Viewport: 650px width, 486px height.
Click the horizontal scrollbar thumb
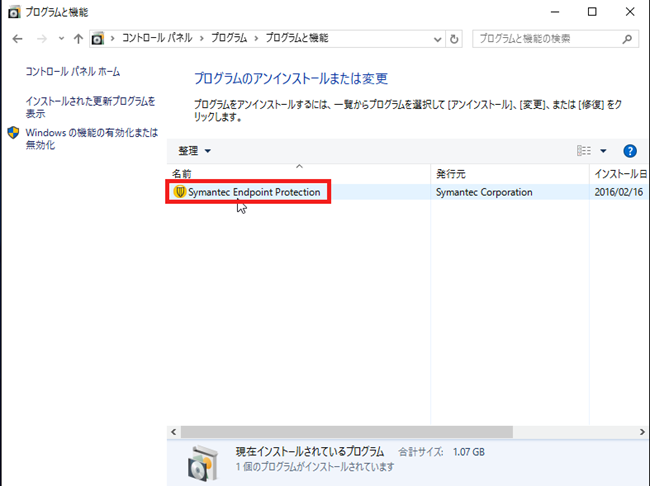click(347, 432)
